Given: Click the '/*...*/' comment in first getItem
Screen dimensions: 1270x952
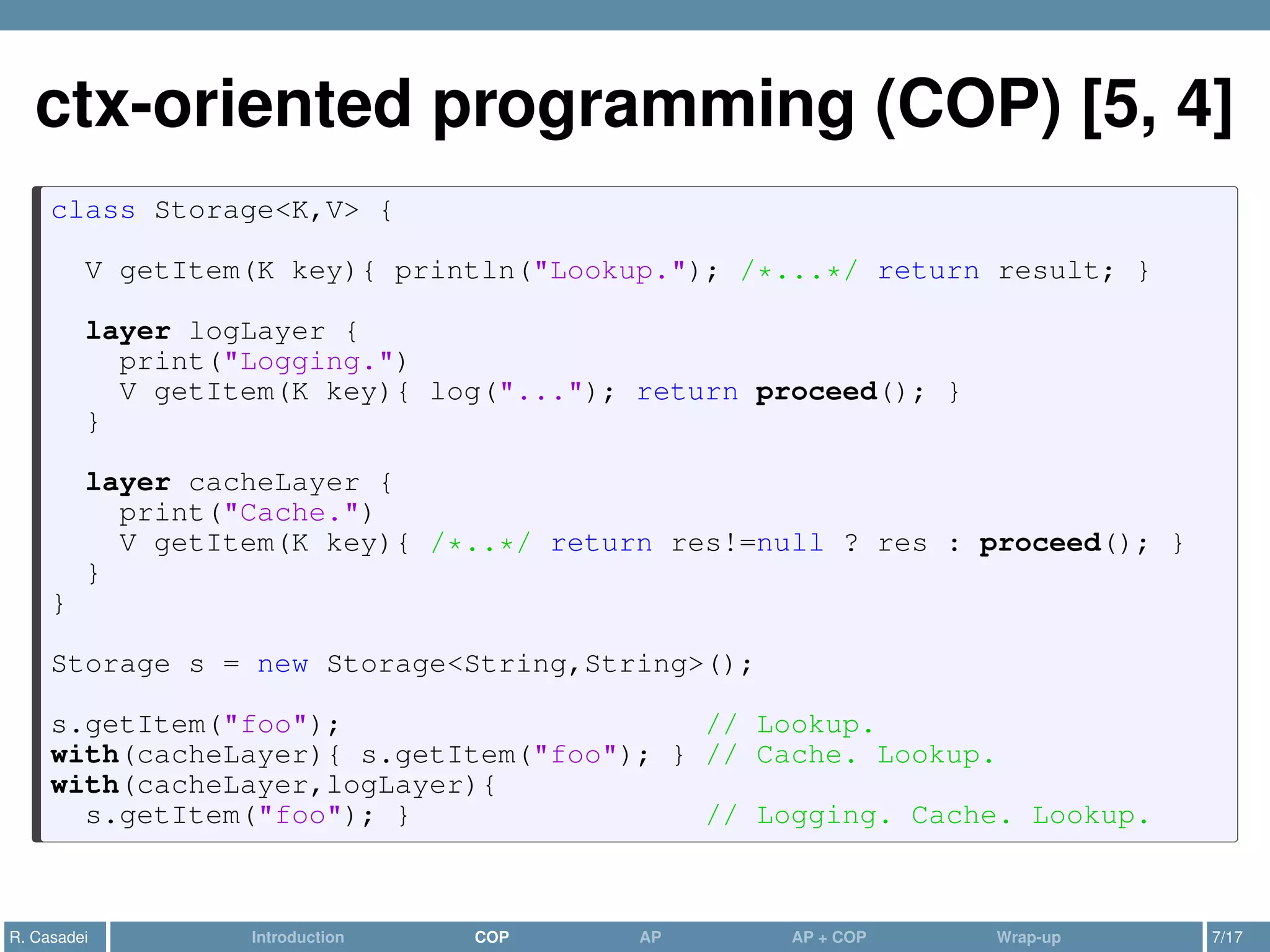Looking at the screenshot, I should [x=799, y=271].
